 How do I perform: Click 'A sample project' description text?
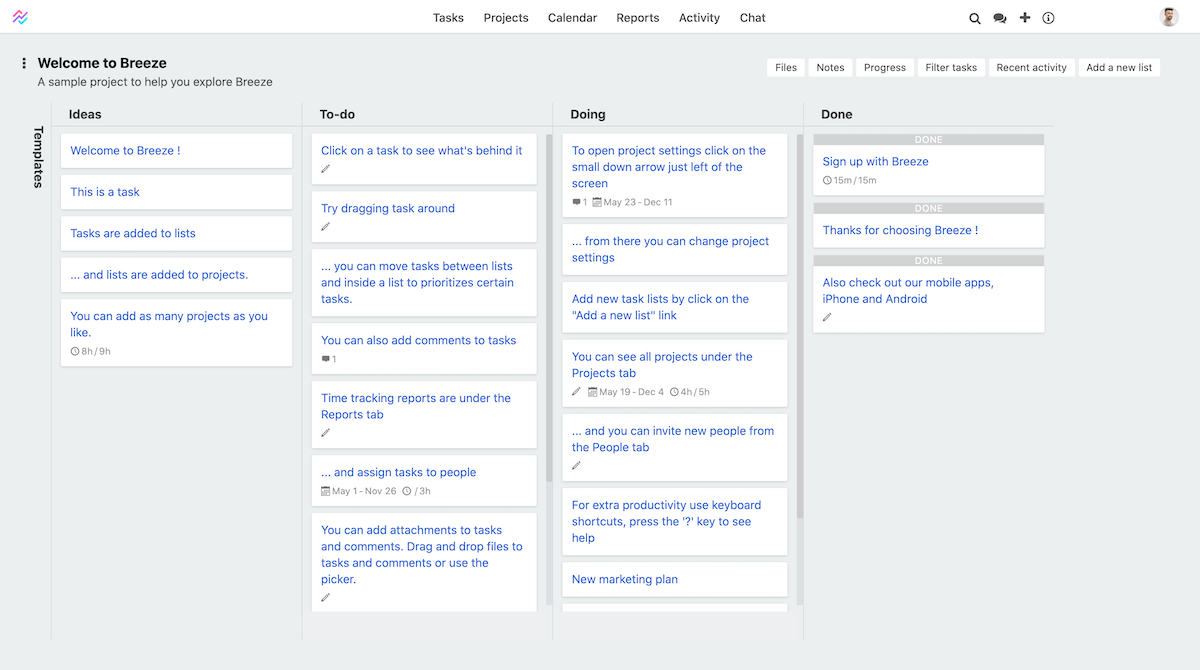[x=155, y=82]
